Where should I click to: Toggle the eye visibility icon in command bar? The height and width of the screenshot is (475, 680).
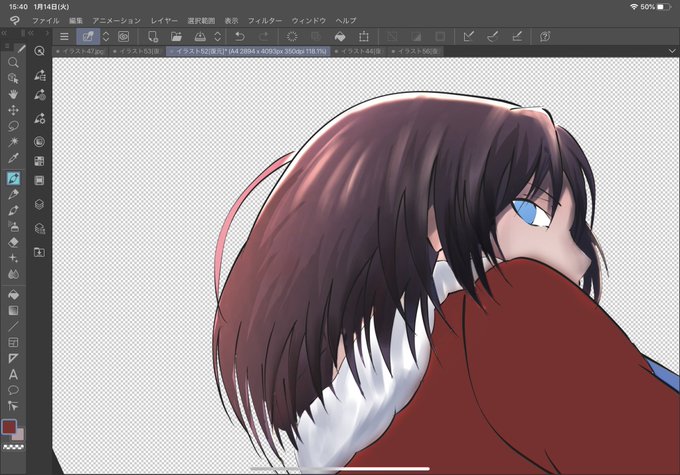tap(124, 37)
